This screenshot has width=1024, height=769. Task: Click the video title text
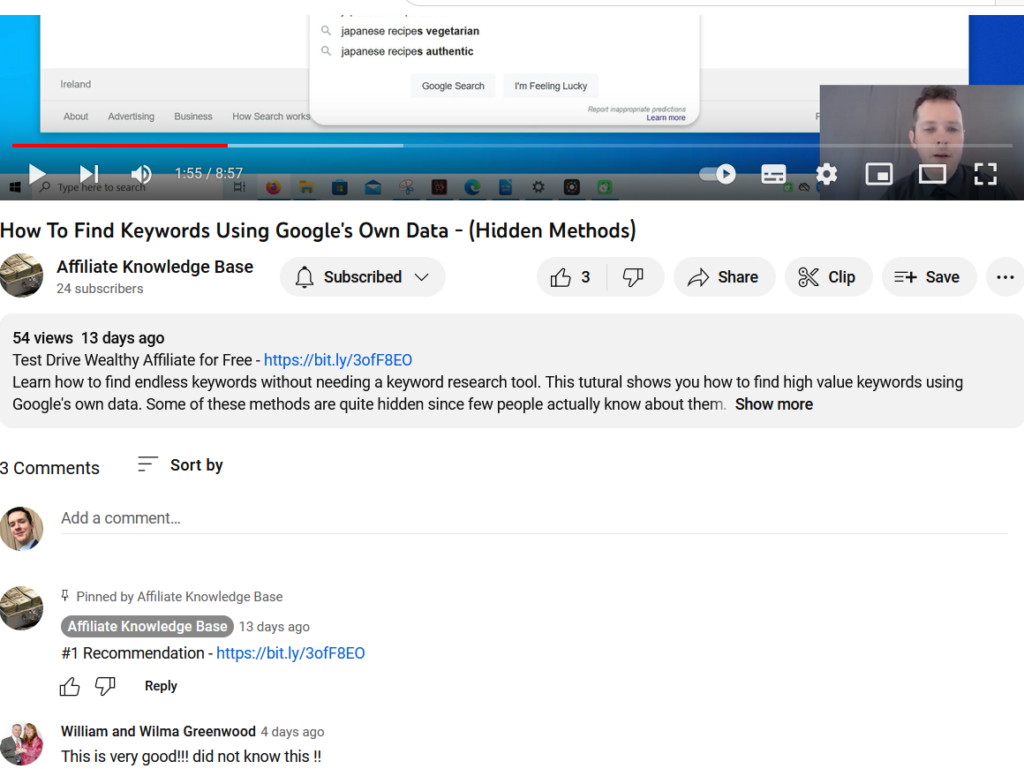318,231
